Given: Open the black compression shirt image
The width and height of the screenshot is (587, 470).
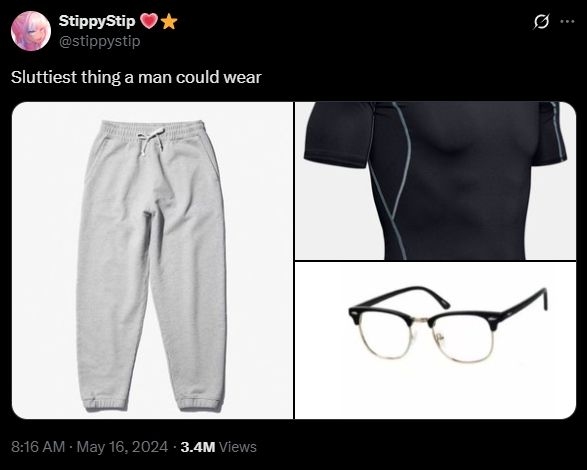Looking at the screenshot, I should pyautogui.click(x=435, y=181).
